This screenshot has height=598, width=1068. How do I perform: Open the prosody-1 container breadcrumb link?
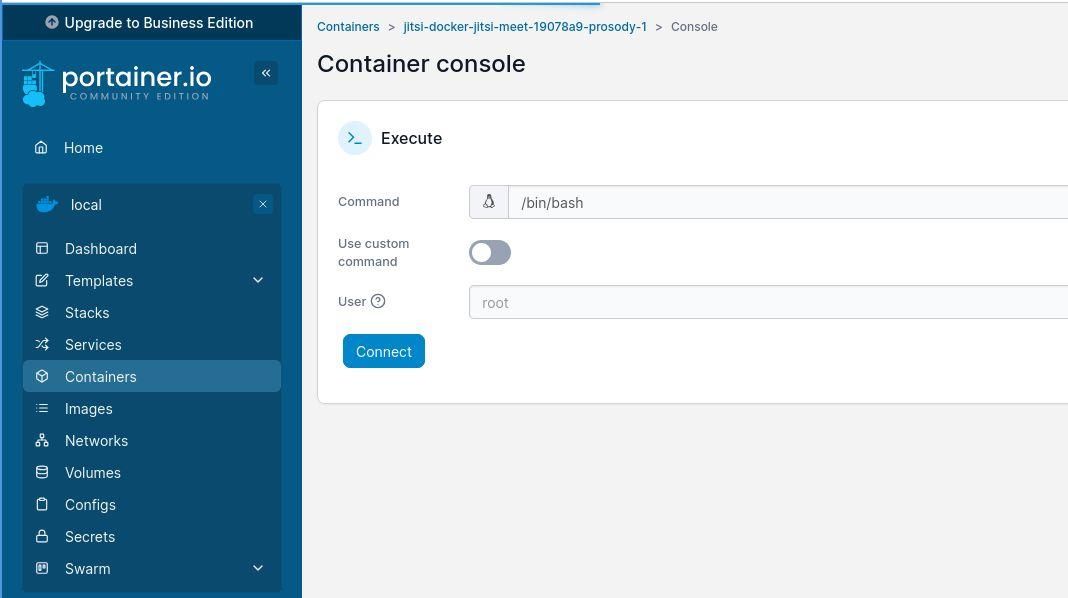pos(525,27)
